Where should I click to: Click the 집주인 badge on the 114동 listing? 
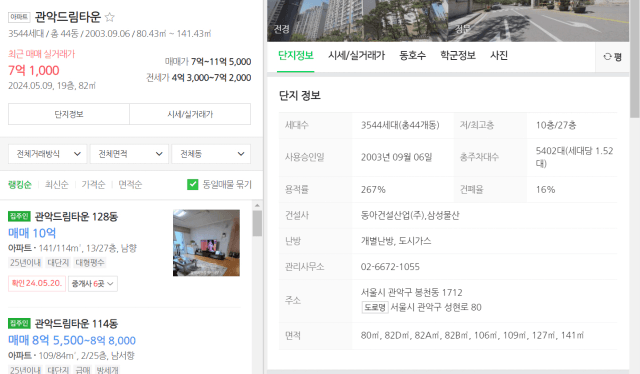pos(19,323)
